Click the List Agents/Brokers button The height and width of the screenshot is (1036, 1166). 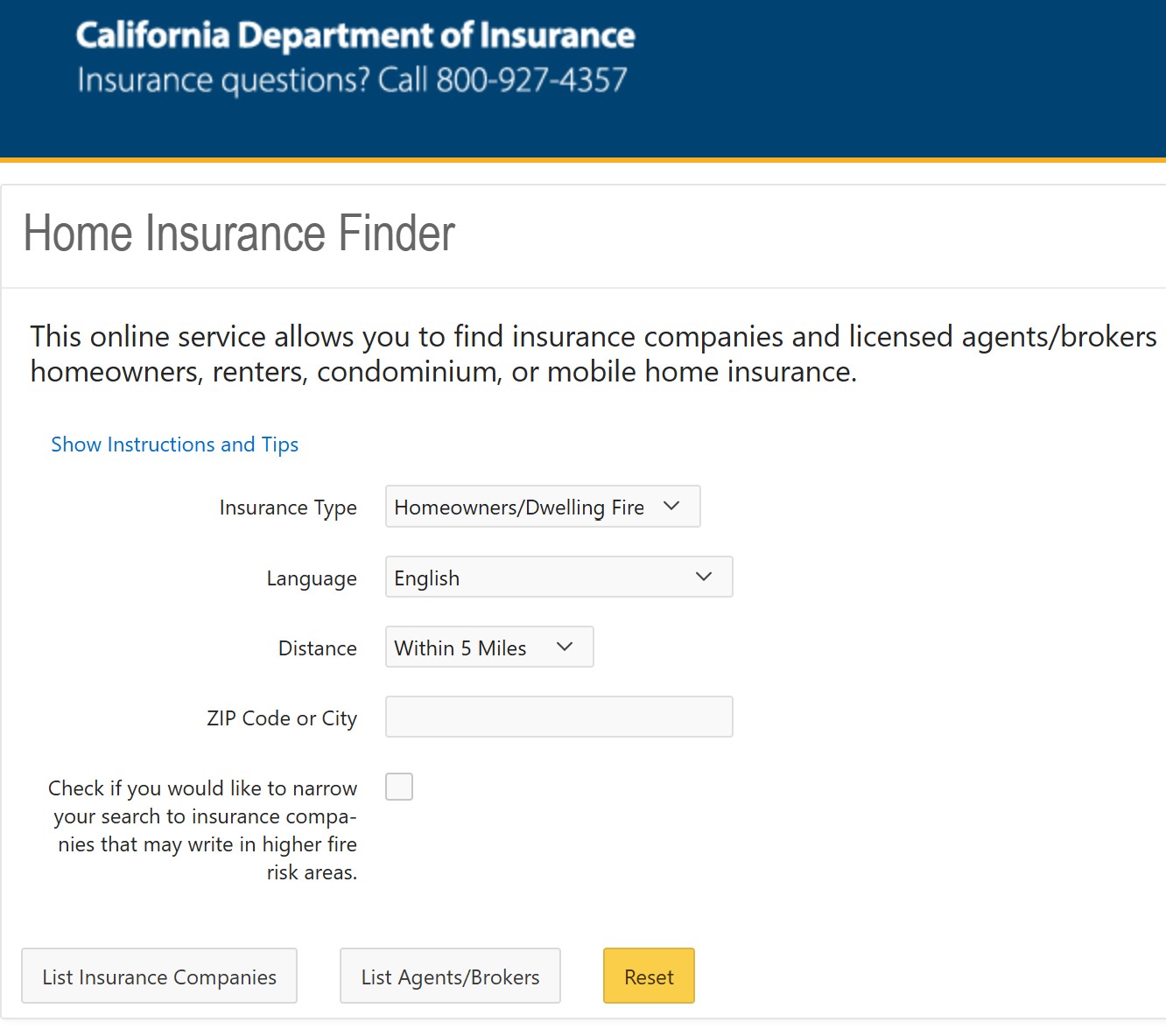pyautogui.click(x=450, y=976)
